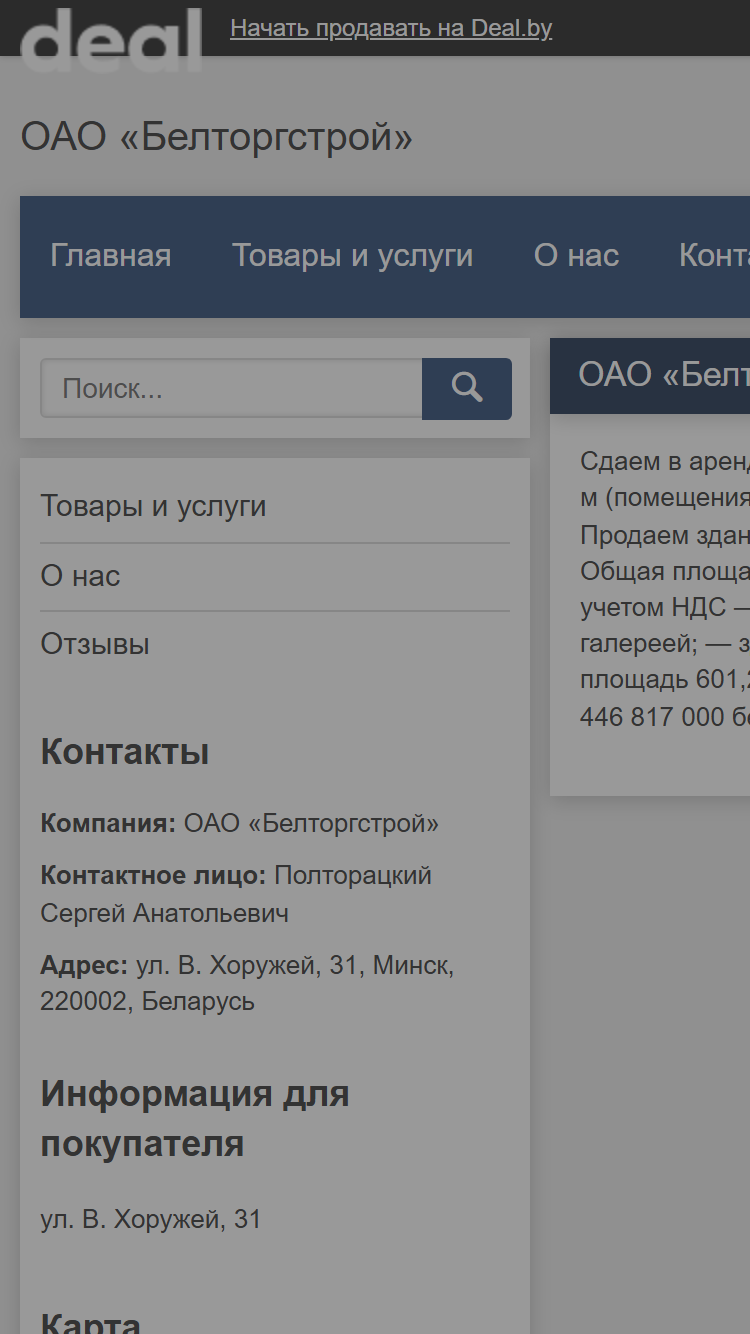Open link Начать продавать на Deal.by
The width and height of the screenshot is (750, 1334).
tap(391, 28)
